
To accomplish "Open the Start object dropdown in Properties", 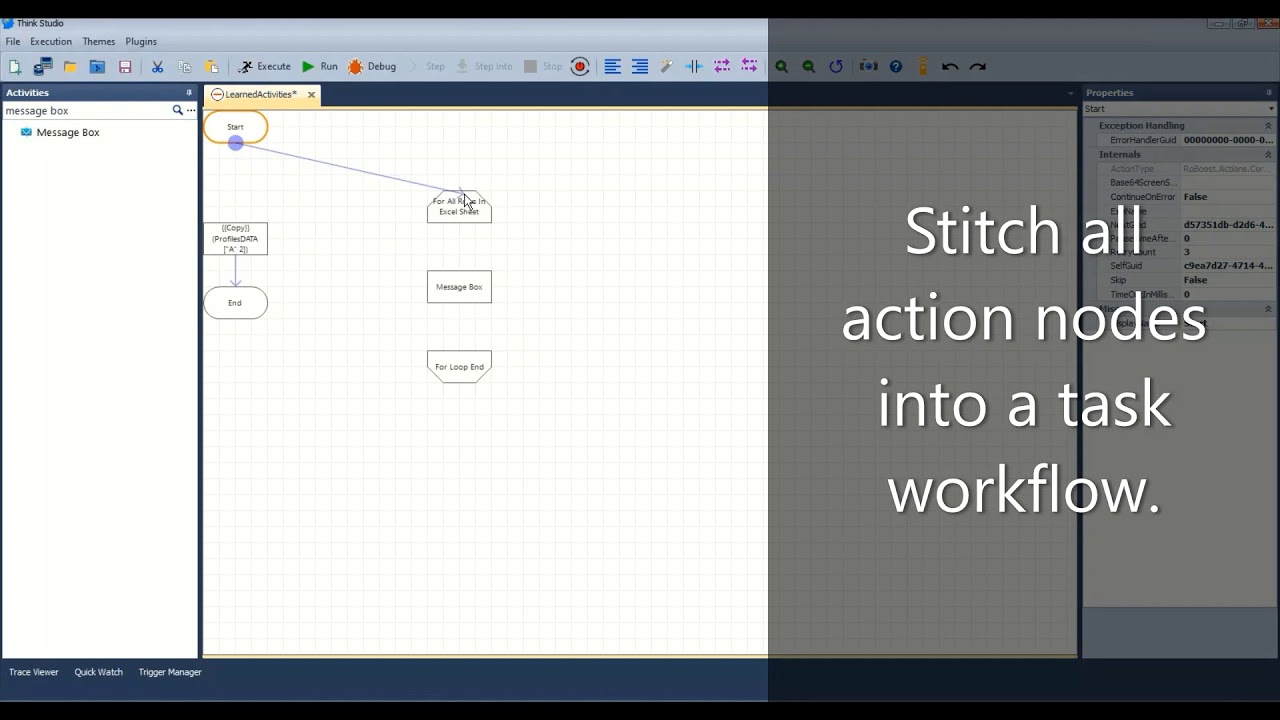I will (x=1271, y=109).
